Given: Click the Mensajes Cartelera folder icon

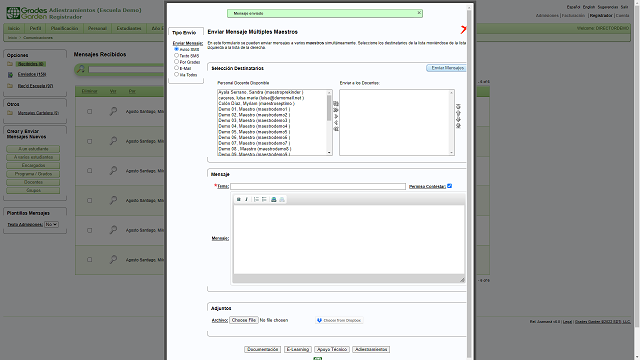Looking at the screenshot, I should [10, 113].
